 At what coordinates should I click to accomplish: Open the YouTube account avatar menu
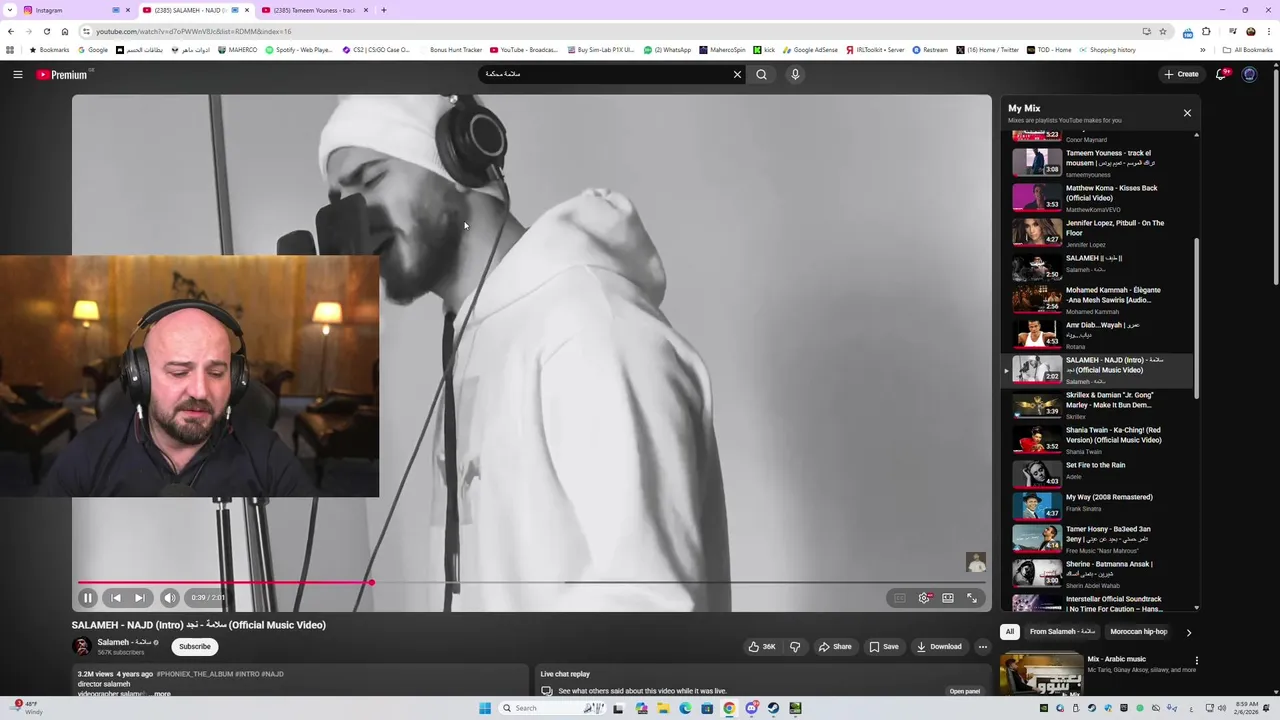point(1249,74)
